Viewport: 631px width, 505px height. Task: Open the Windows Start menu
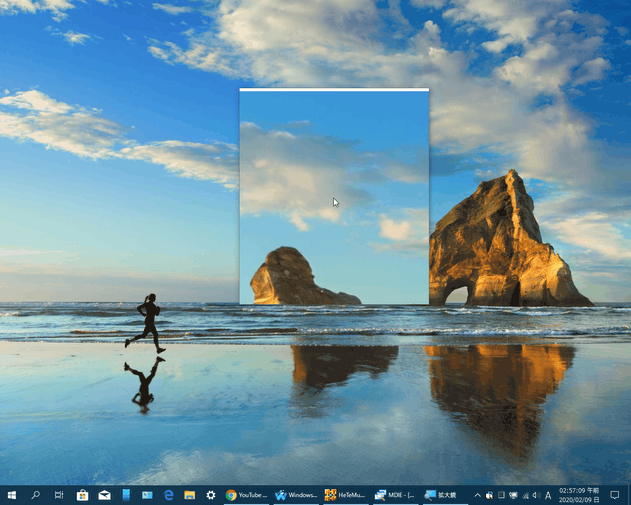12,495
